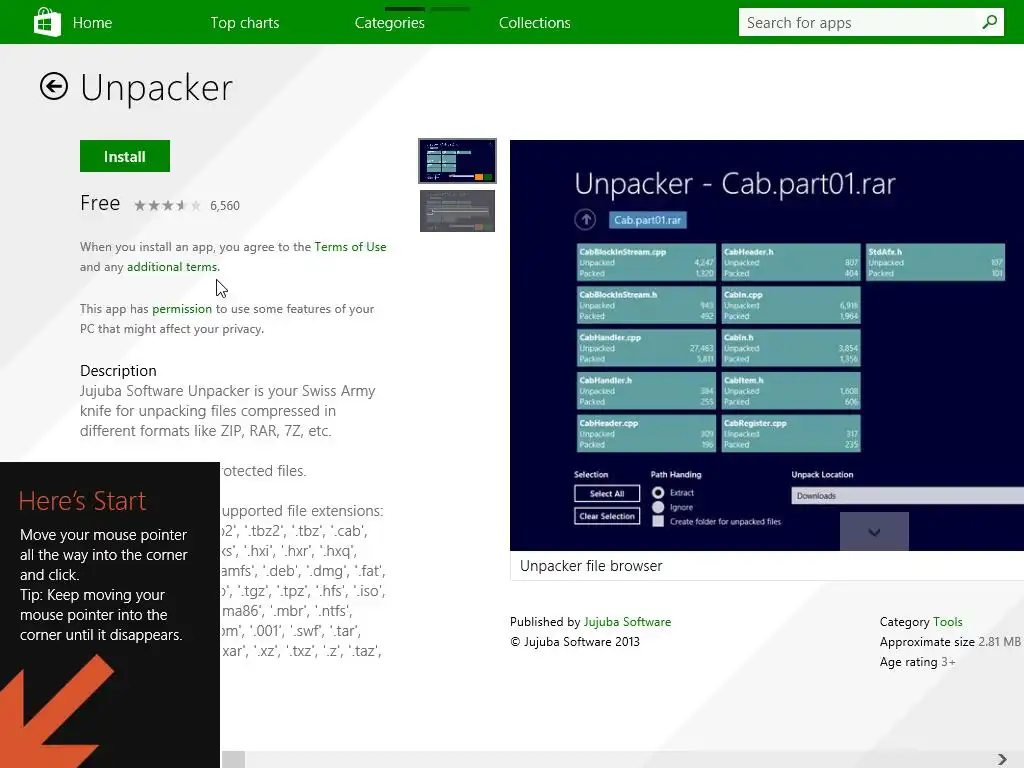Click the search magnifier icon
Viewport: 1024px width, 768px height.
pos(990,22)
